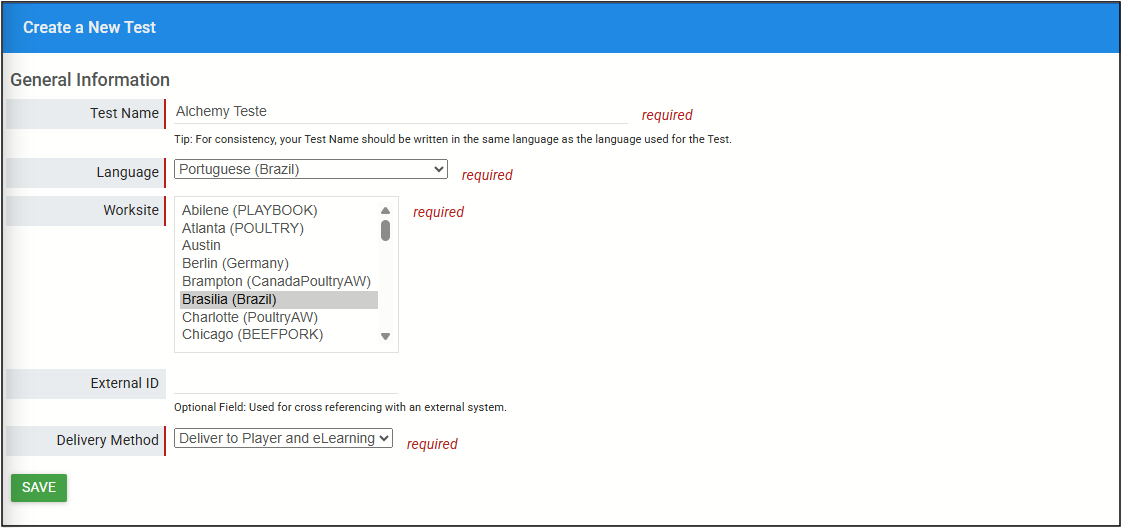Select Atlanta (POULTRY) worksite
The width and height of the screenshot is (1121, 528).
tap(243, 228)
